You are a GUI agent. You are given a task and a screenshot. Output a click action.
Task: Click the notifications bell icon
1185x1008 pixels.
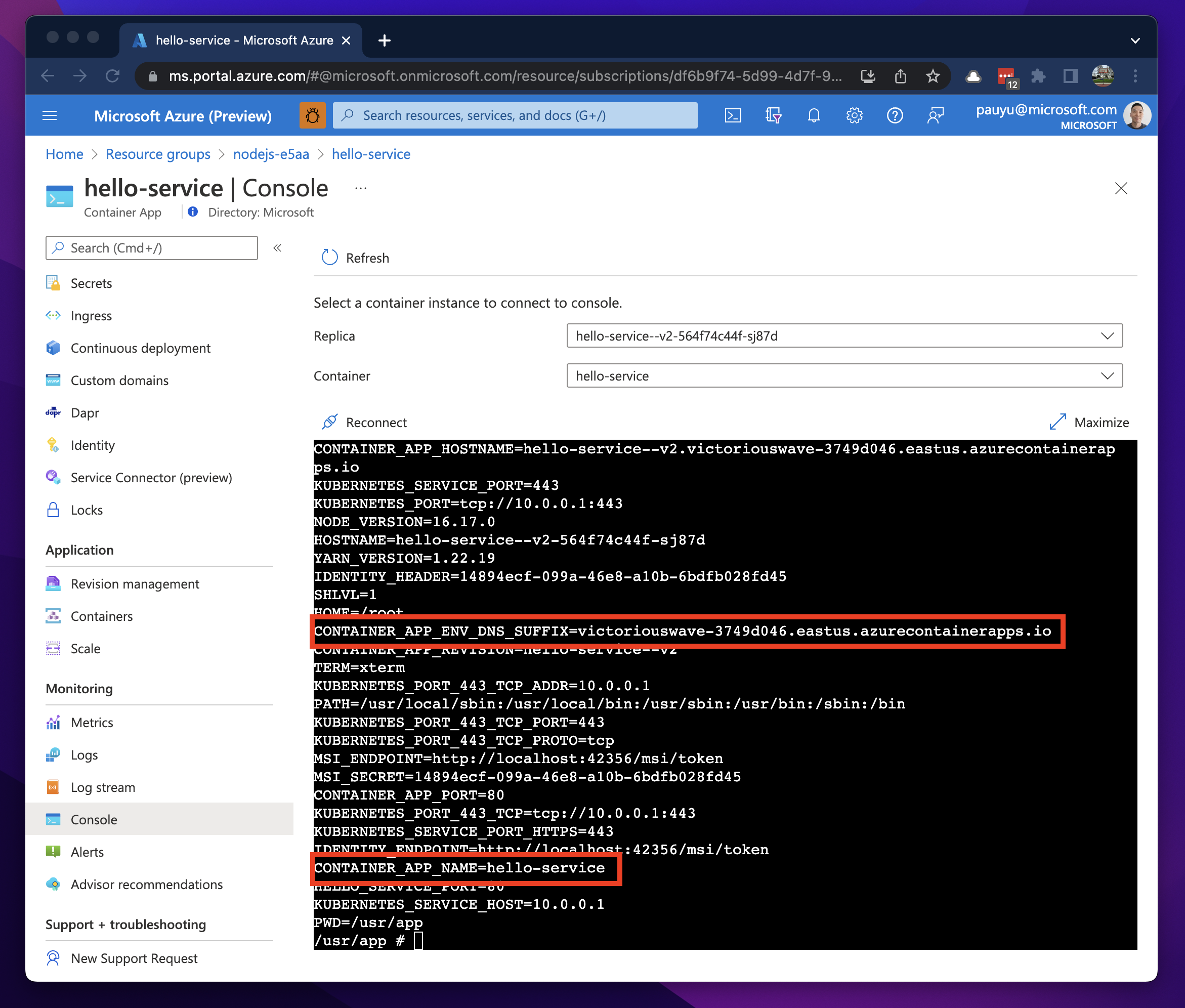(814, 116)
